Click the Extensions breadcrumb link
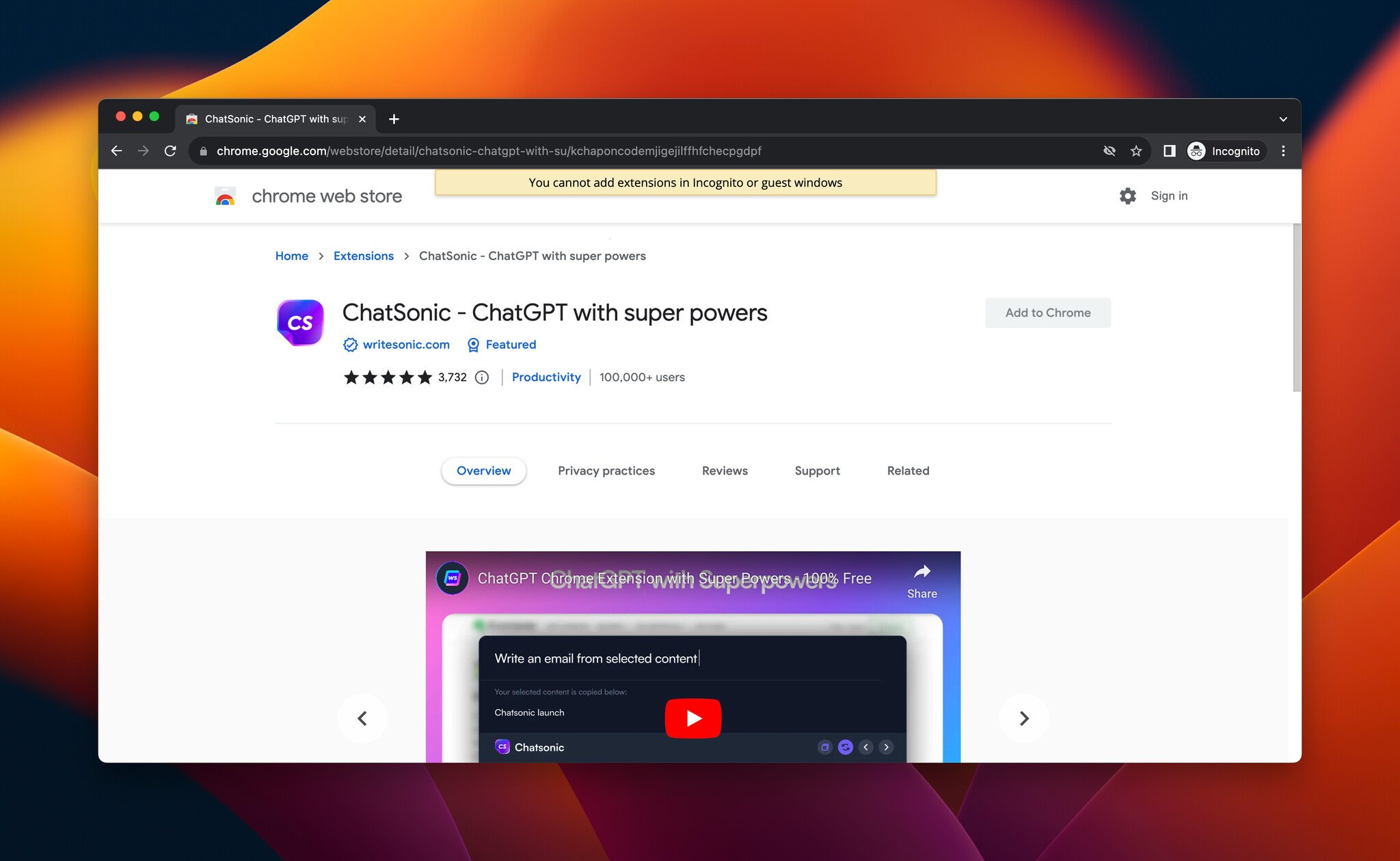 pyautogui.click(x=363, y=256)
